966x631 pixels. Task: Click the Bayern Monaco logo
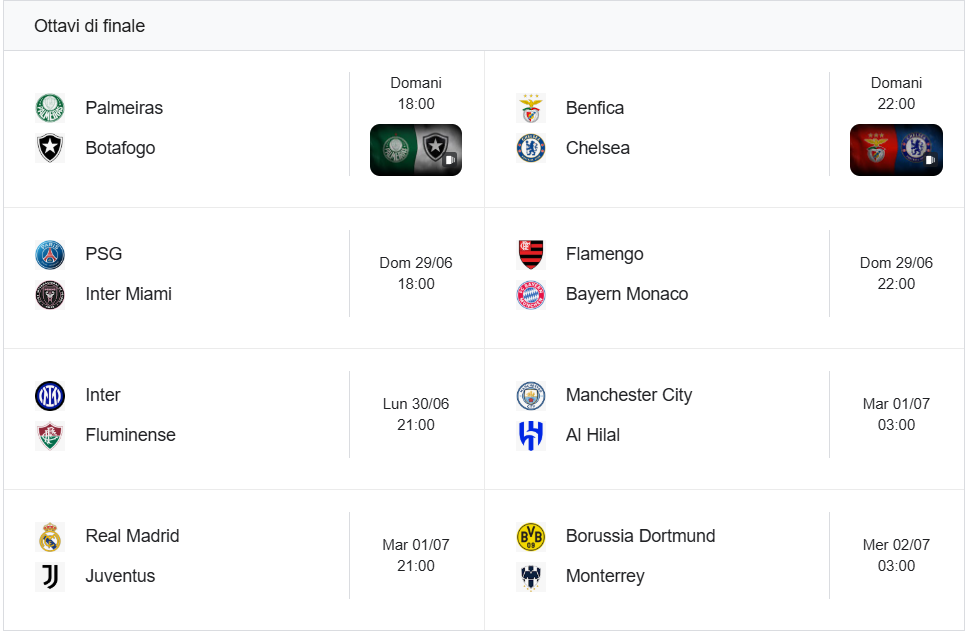point(530,295)
